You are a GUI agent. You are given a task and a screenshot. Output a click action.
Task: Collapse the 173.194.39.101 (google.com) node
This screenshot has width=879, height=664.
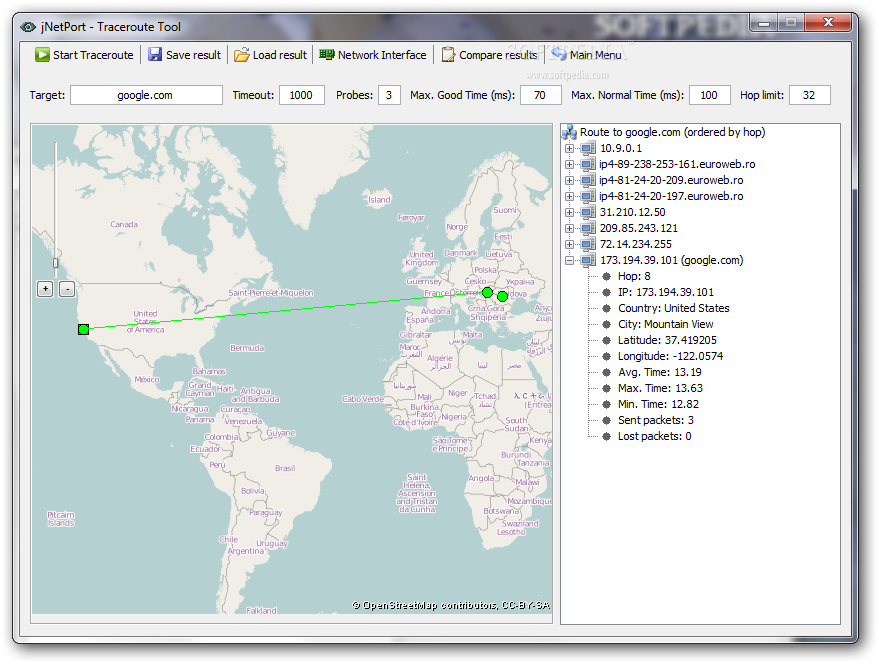[x=570, y=260]
